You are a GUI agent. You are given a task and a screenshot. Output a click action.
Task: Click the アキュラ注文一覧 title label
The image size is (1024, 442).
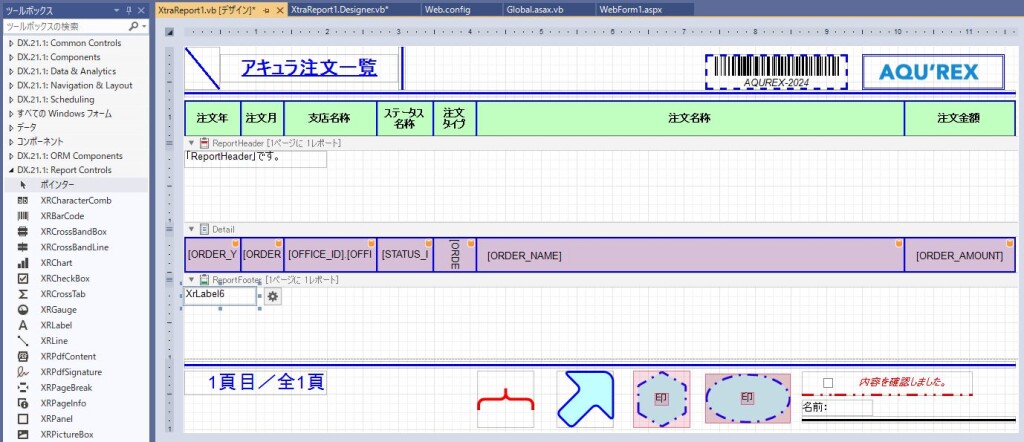click(308, 68)
